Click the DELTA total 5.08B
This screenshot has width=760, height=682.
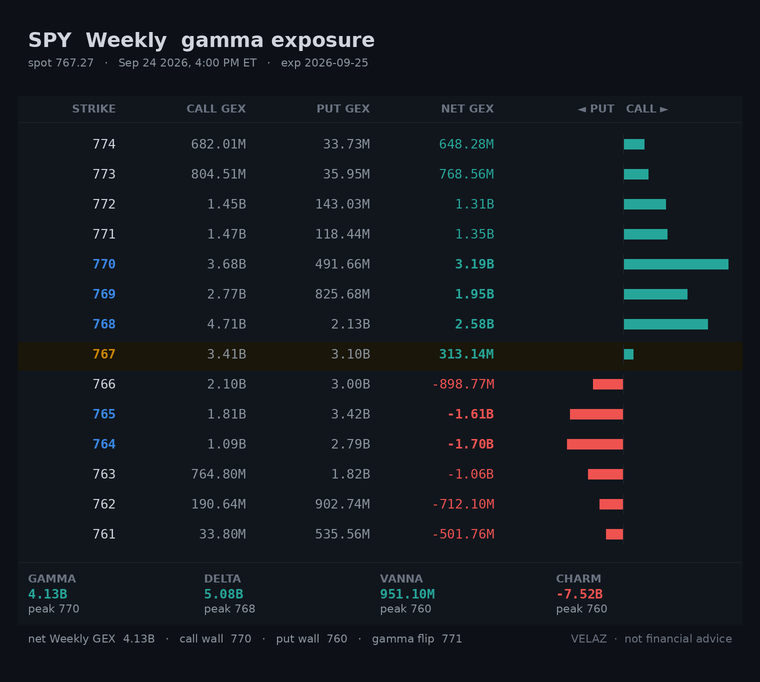(223, 594)
